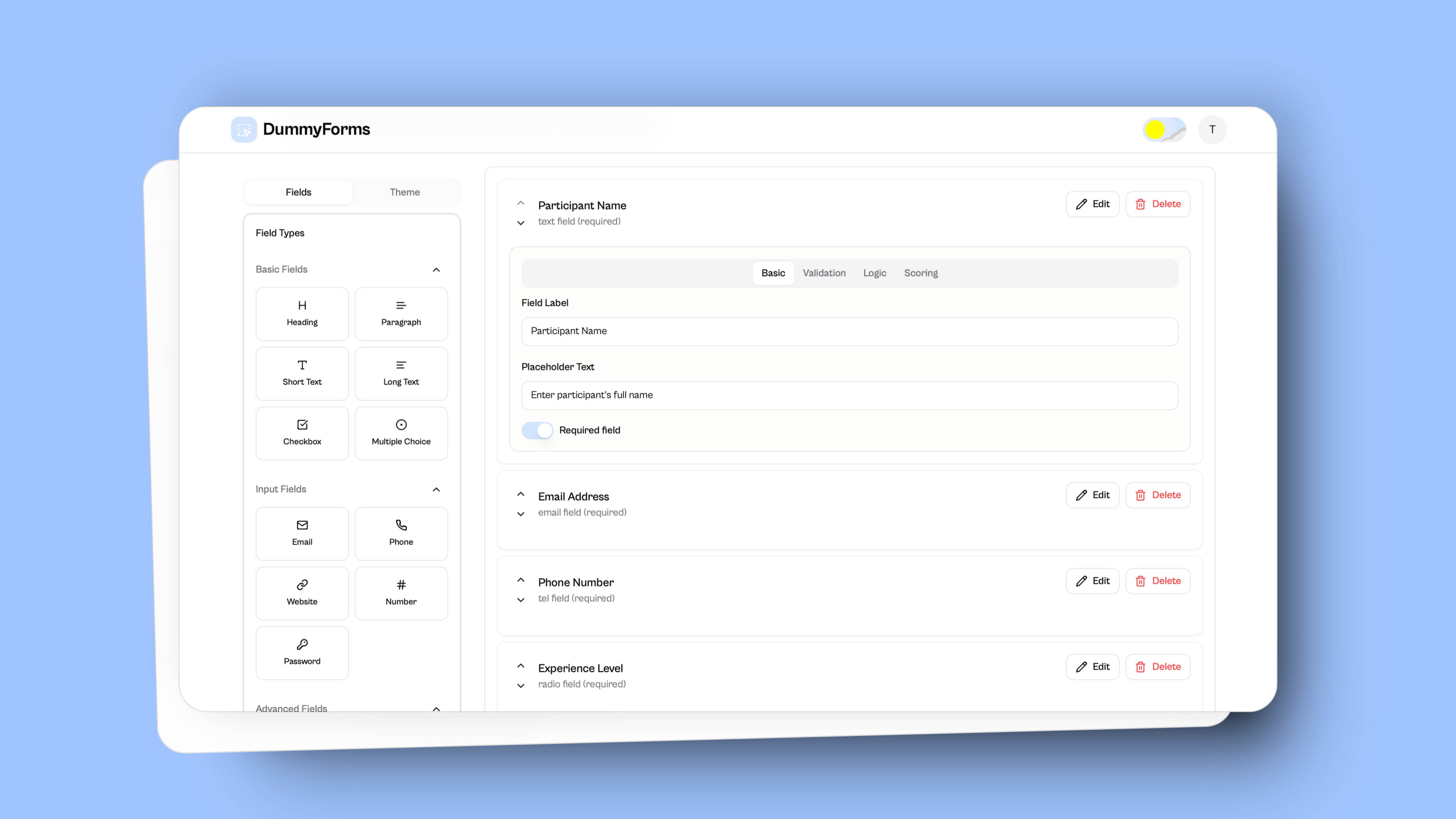1456x819 pixels.
Task: Open the Validation settings tab
Action: click(x=824, y=273)
